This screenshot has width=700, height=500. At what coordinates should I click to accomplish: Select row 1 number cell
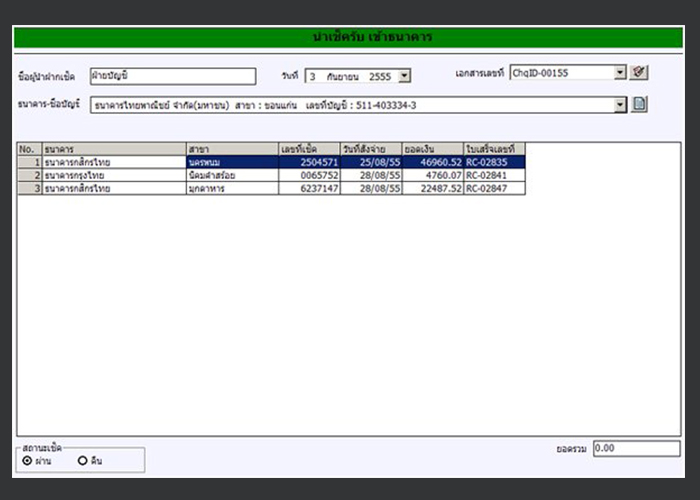click(x=29, y=162)
